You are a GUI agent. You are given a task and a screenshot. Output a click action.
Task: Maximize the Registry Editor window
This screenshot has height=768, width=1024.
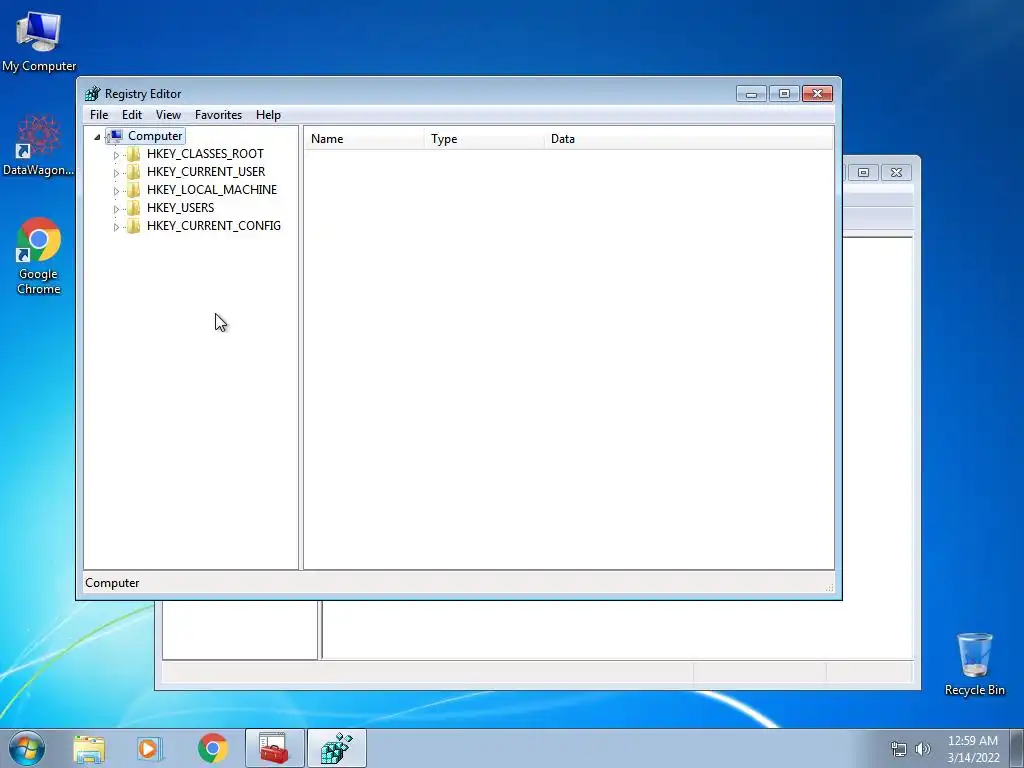tap(784, 94)
